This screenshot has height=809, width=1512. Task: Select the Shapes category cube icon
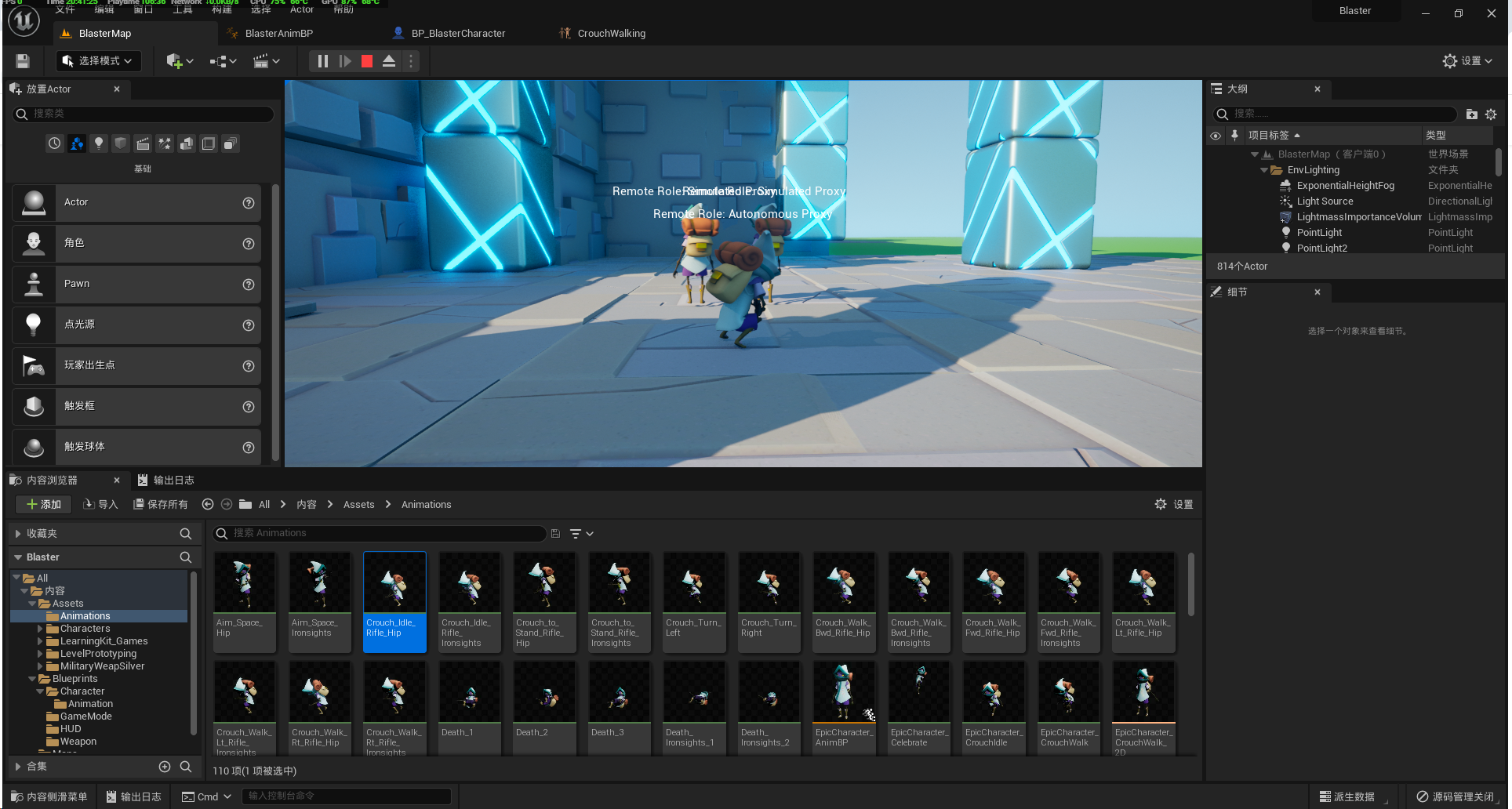pyautogui.click(x=121, y=143)
